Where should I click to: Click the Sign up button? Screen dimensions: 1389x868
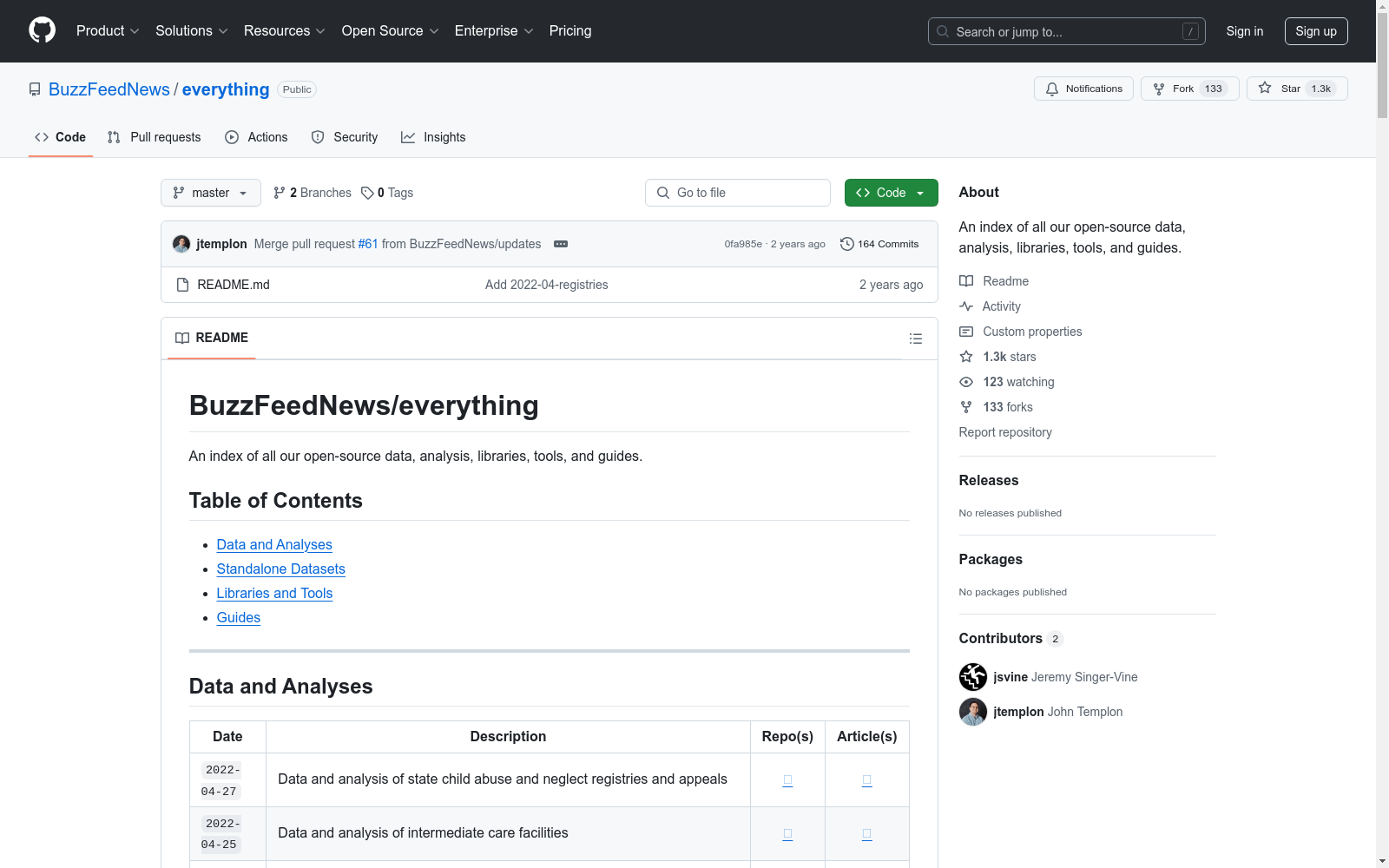click(1316, 31)
